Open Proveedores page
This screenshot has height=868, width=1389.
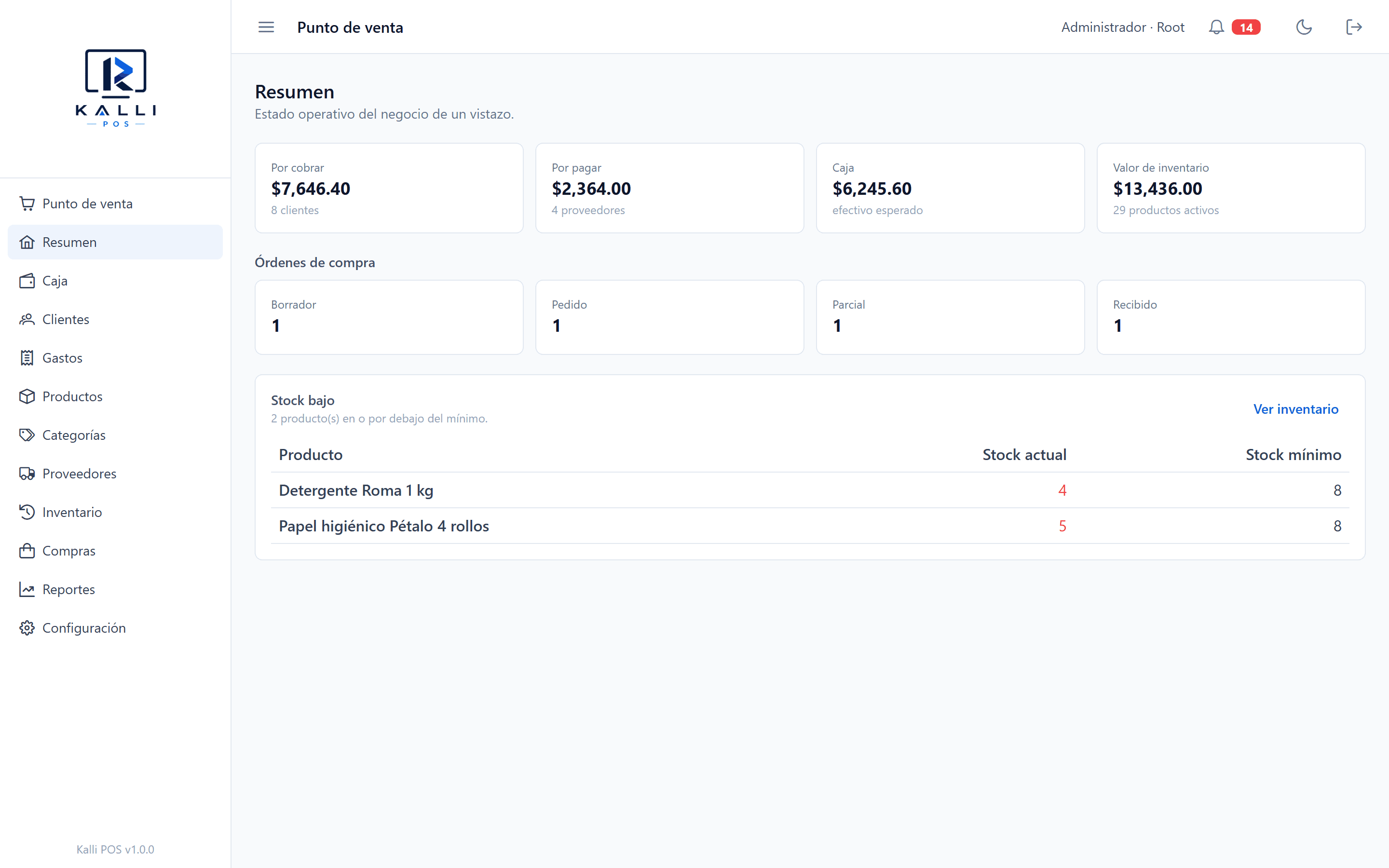[x=115, y=473]
